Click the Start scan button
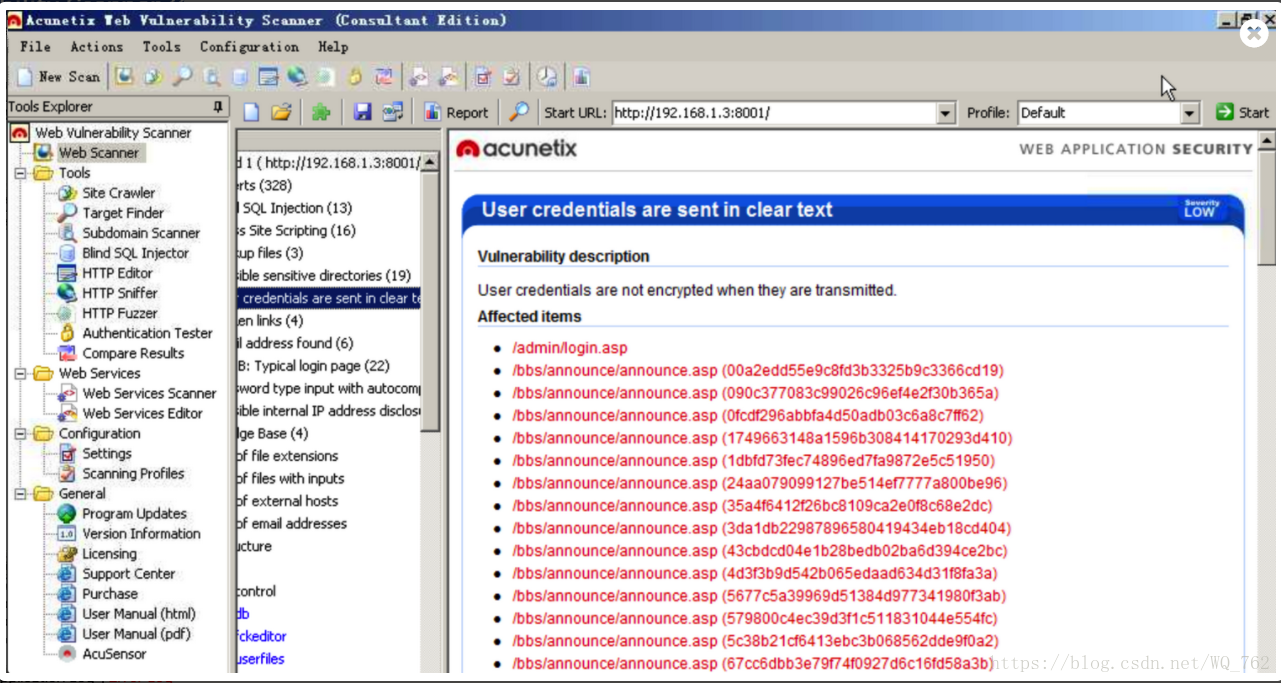 [1242, 112]
